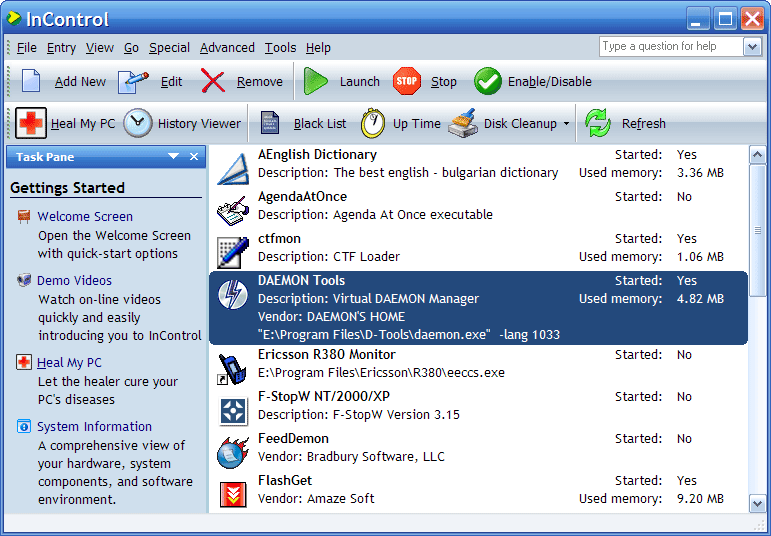
Task: Open the File menu
Action: coord(27,48)
